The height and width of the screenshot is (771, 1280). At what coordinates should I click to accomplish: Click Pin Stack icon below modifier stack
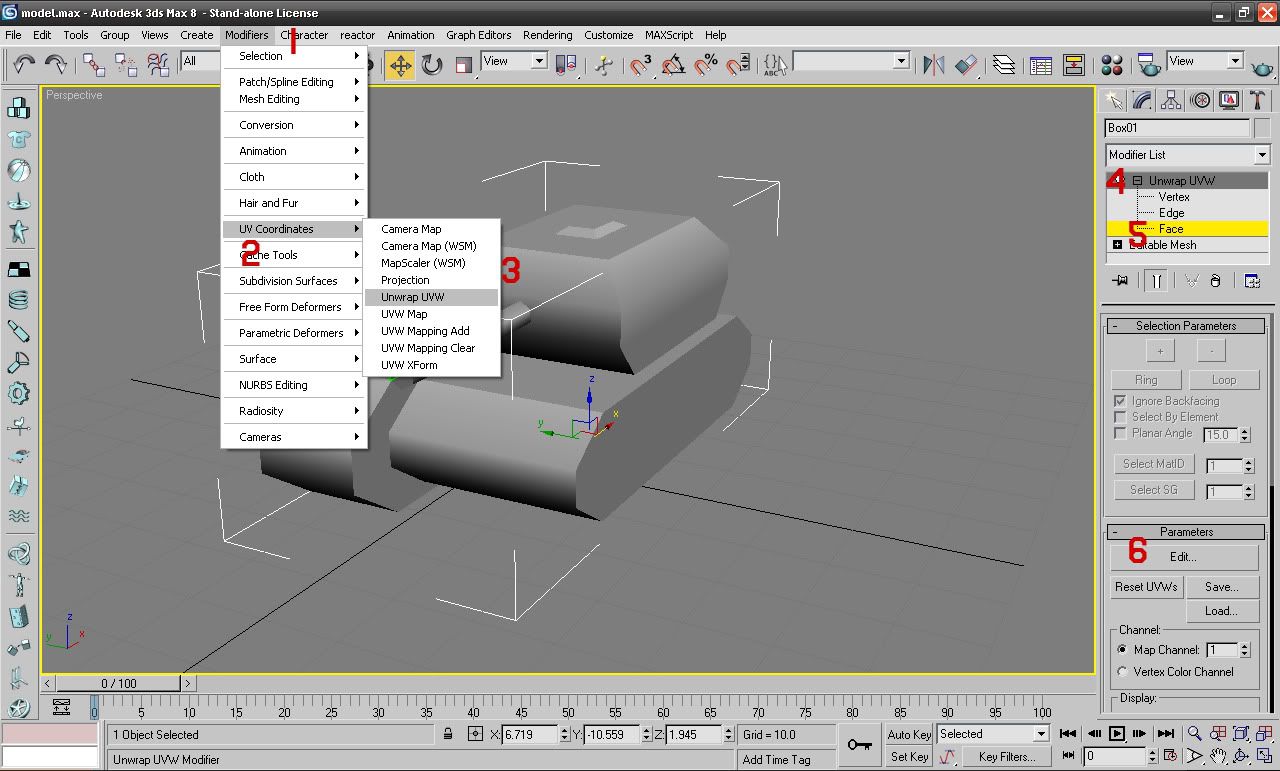pos(1120,281)
